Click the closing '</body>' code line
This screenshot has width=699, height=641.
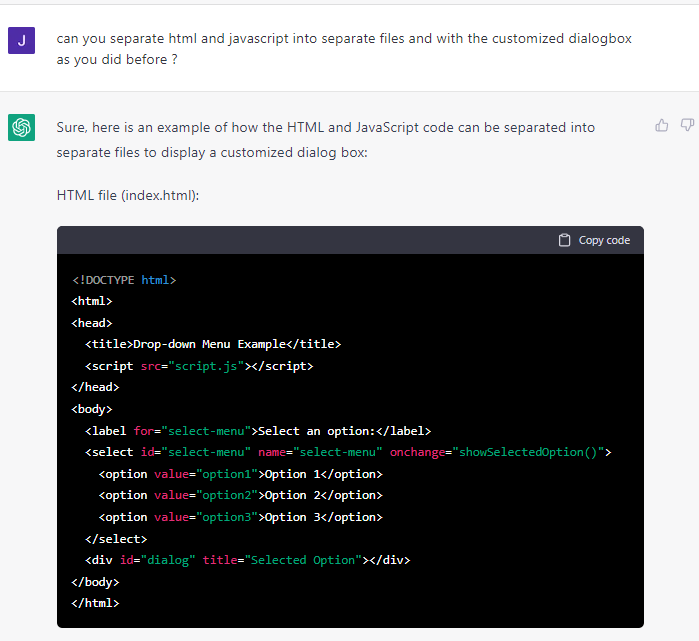click(95, 582)
